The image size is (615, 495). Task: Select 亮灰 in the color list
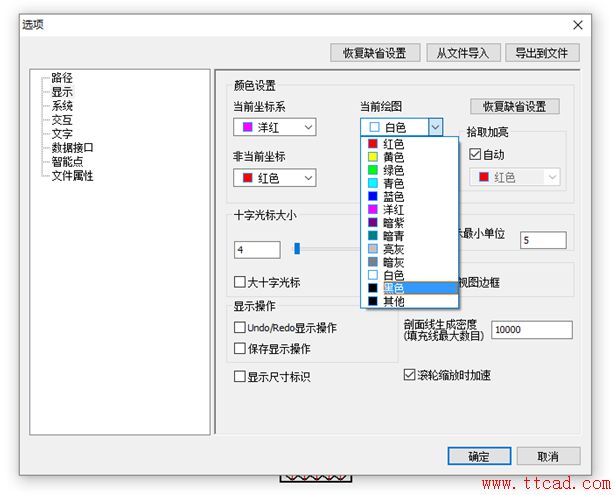coord(409,249)
